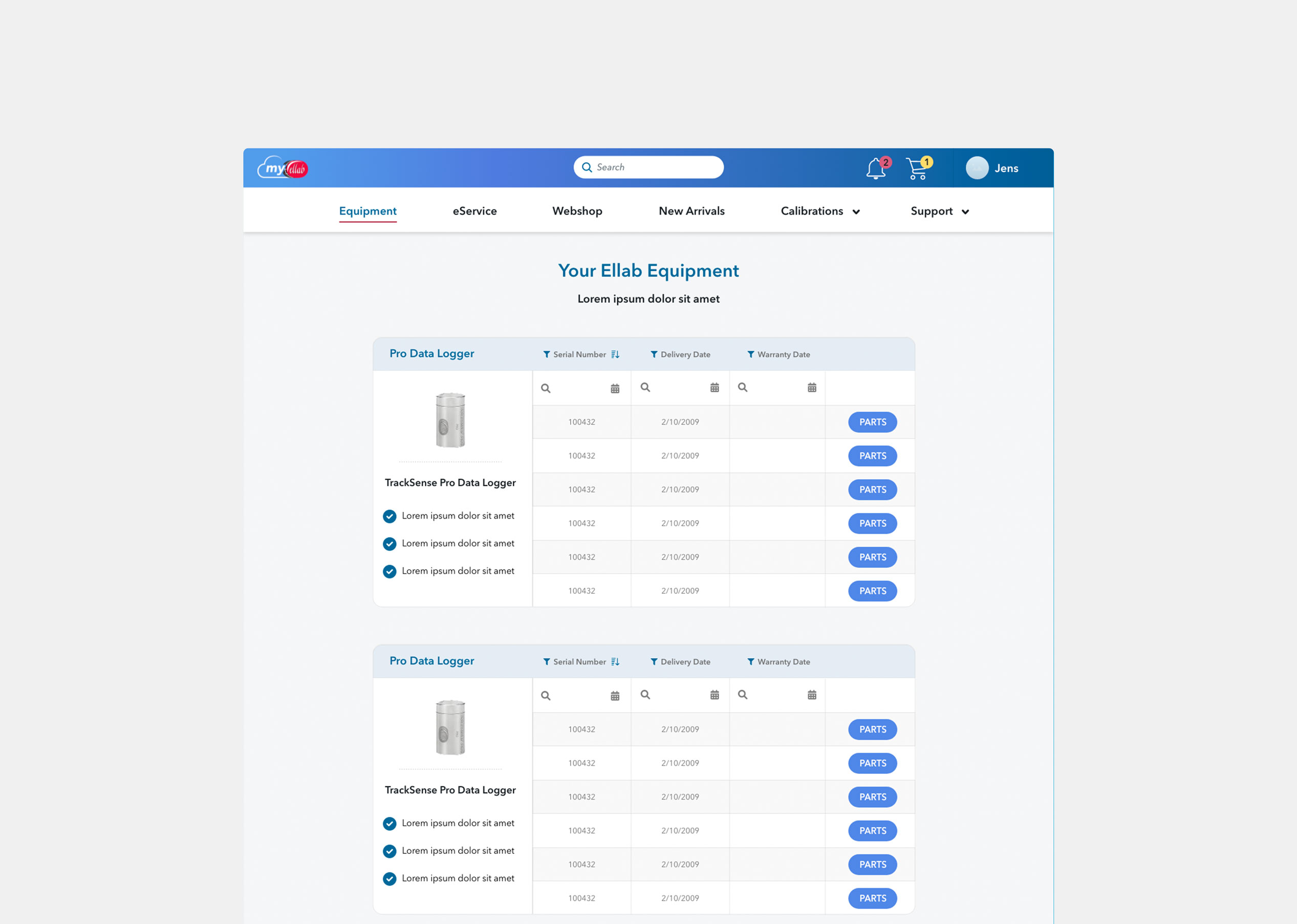Click first checkmark bullet under first TrackSense logger
The height and width of the screenshot is (924, 1297).
390,516
